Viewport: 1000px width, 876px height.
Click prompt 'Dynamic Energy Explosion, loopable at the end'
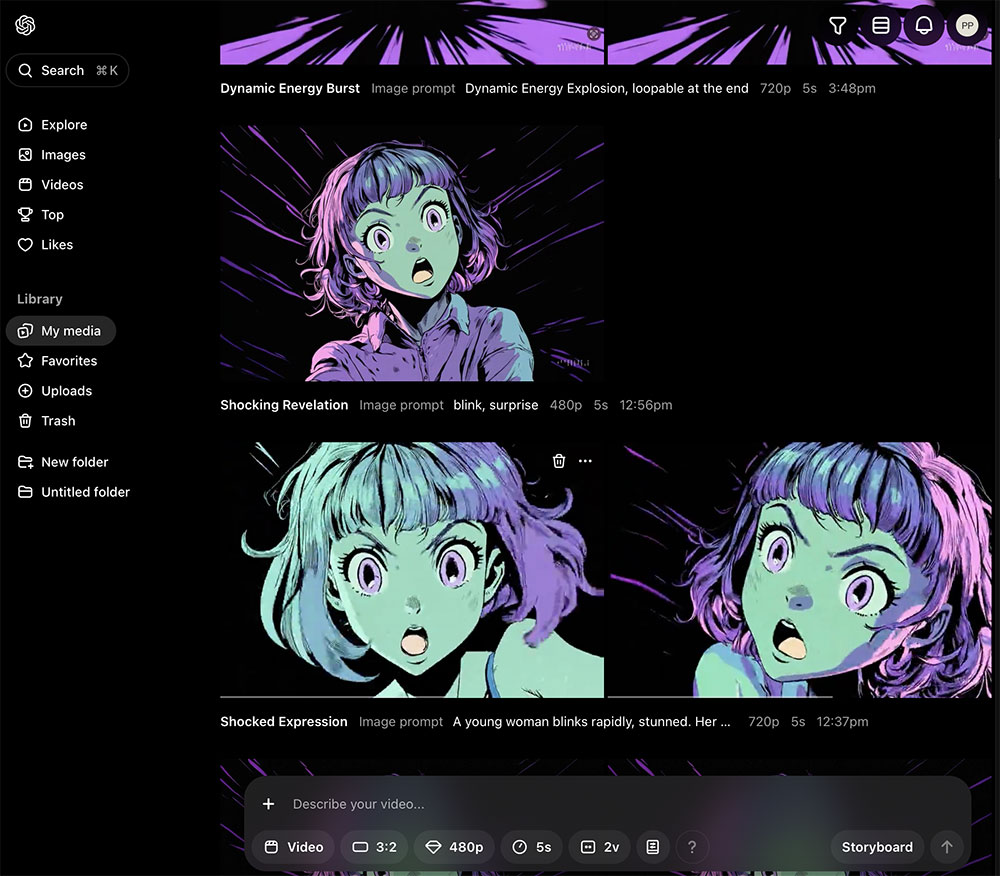pos(607,88)
